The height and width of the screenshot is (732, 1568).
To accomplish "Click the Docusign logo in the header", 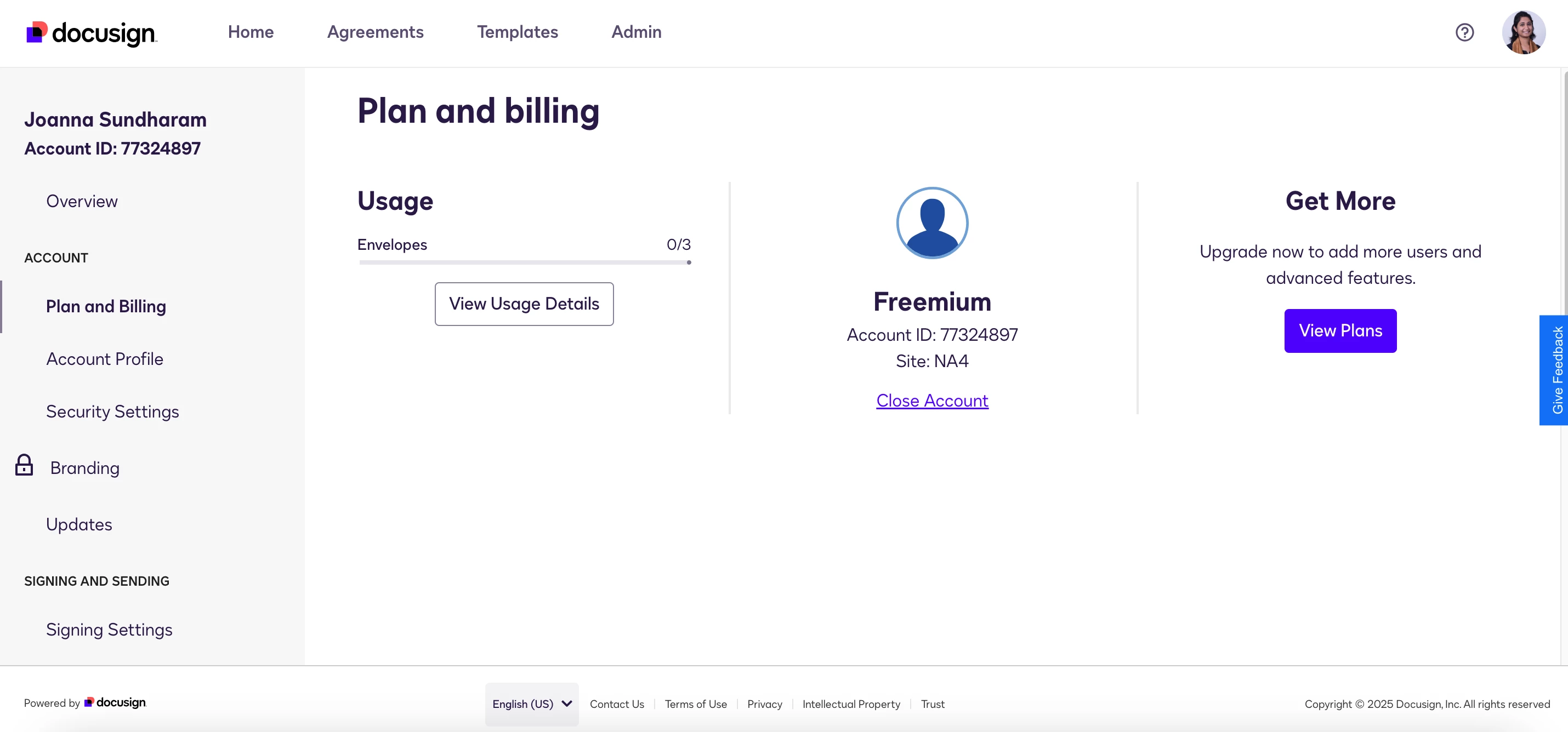I will [92, 33].
